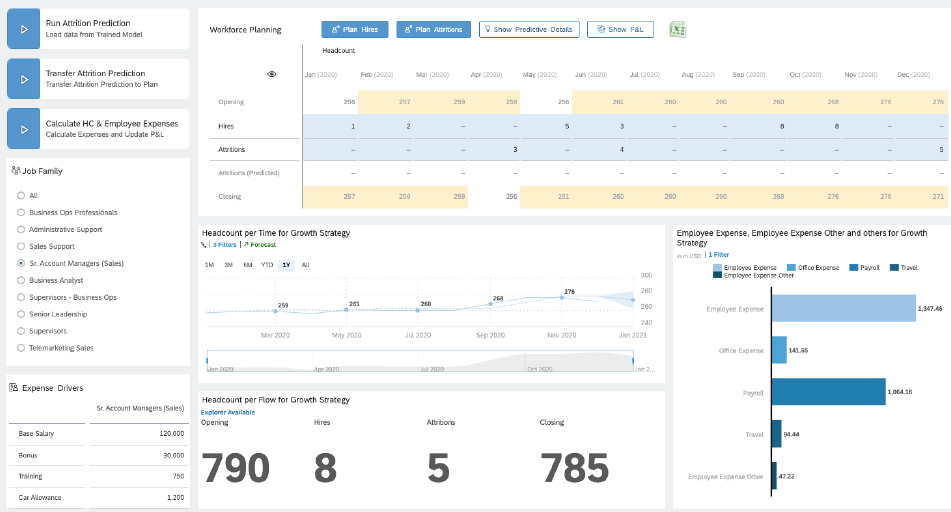Screen dimensions: 951x512
Task: Start Calculate HC & Employee Expenses play icon
Action: pyautogui.click(x=22, y=129)
